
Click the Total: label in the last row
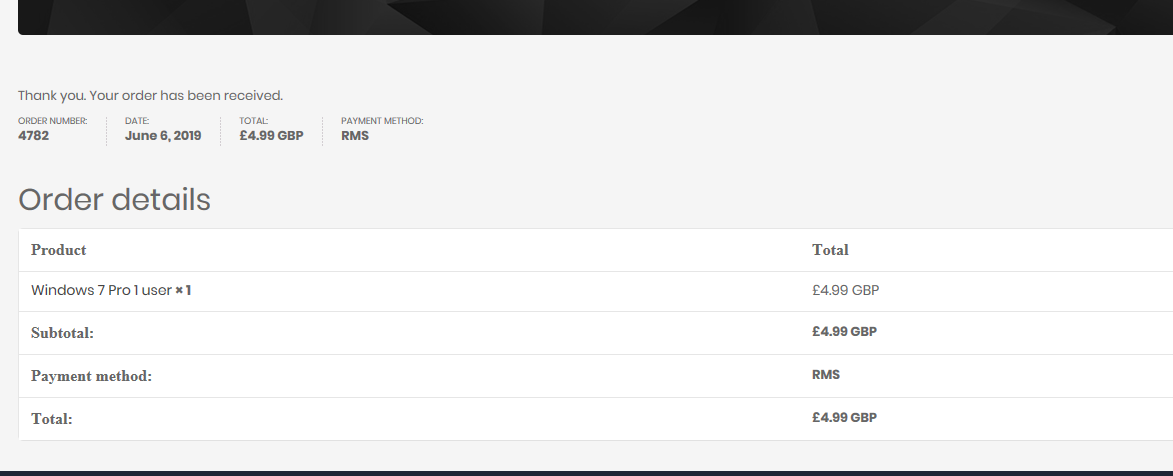[52, 419]
